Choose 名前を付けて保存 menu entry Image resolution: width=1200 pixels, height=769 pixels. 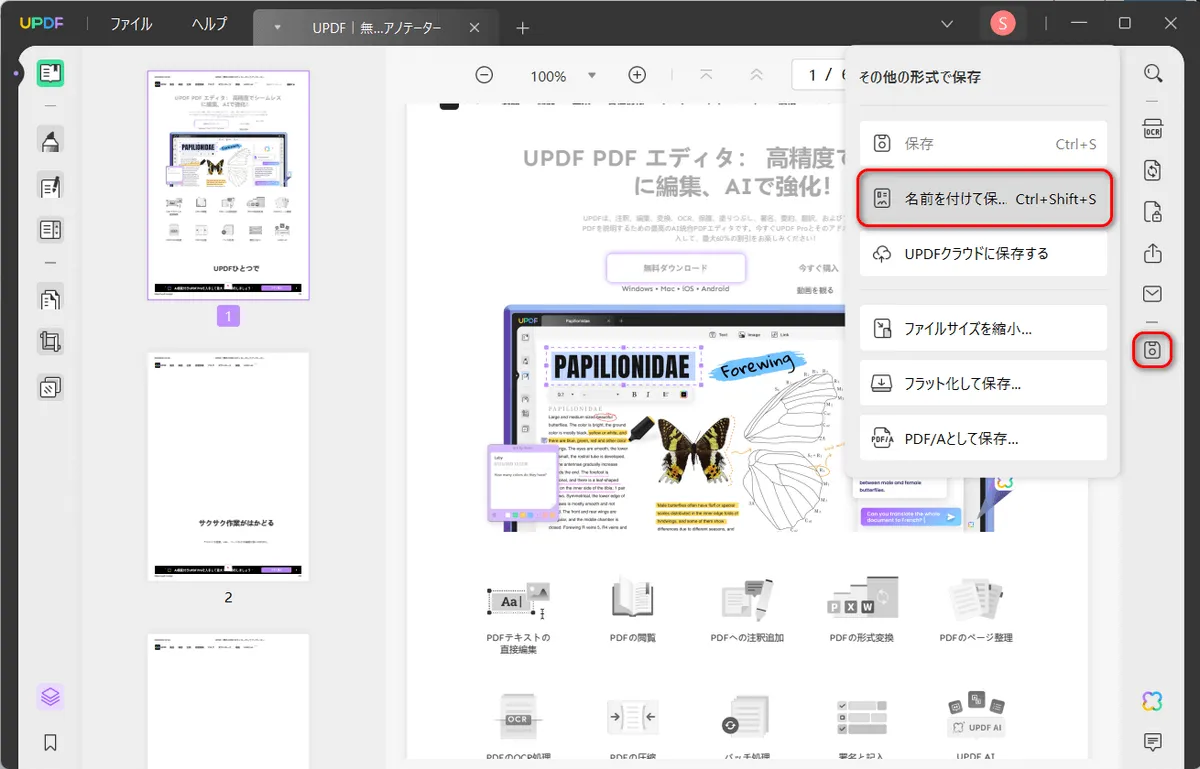983,198
